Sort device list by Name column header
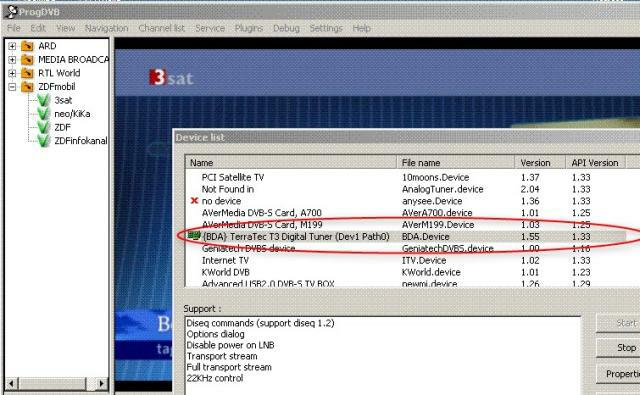Image resolution: width=640 pixels, height=395 pixels. point(291,162)
